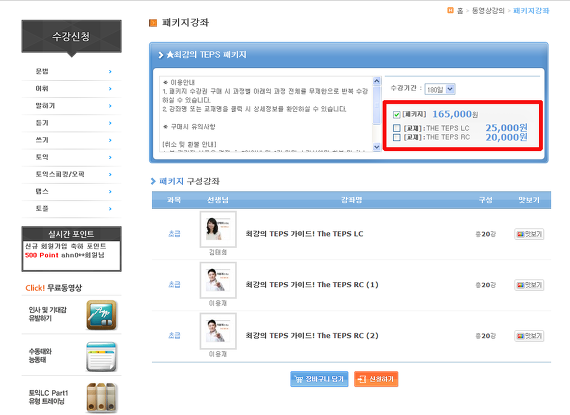The width and height of the screenshot is (570, 415).
Task: Click the preview button for The TEPS LC course
Action: pos(529,234)
